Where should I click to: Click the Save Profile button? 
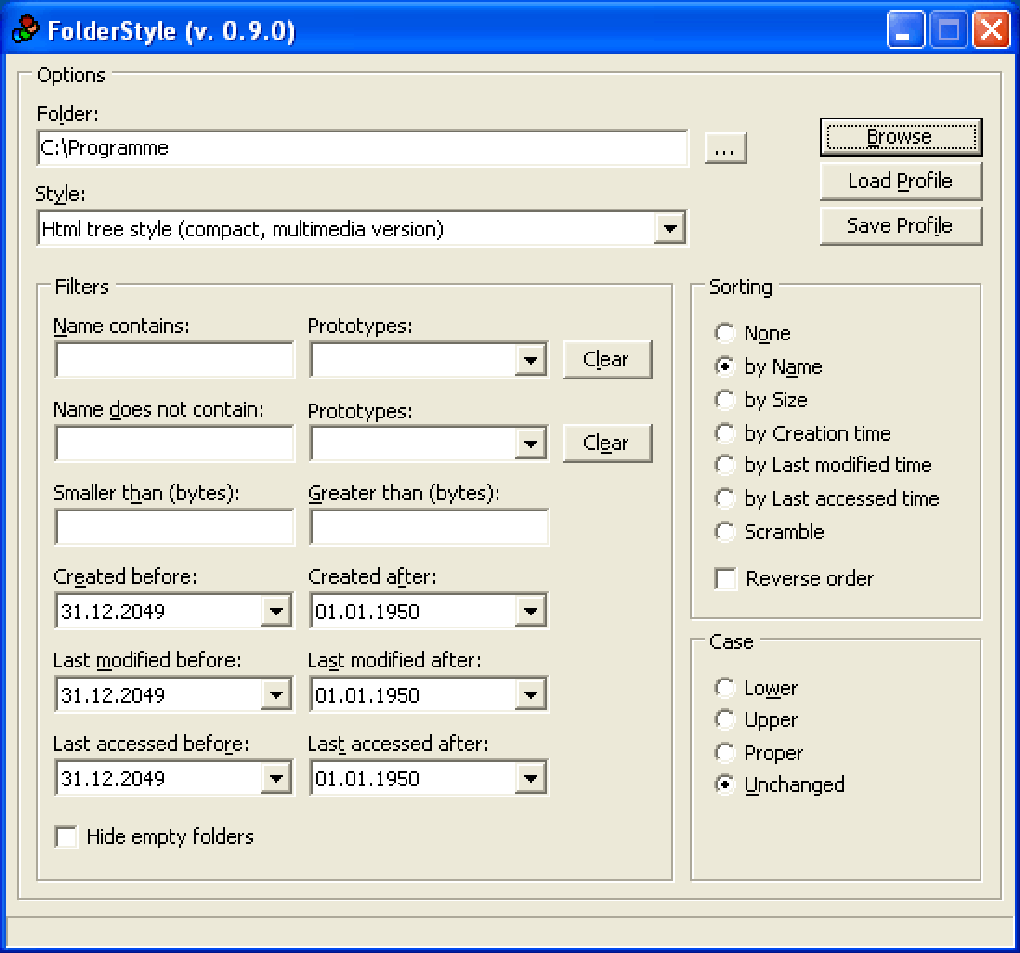(x=901, y=226)
